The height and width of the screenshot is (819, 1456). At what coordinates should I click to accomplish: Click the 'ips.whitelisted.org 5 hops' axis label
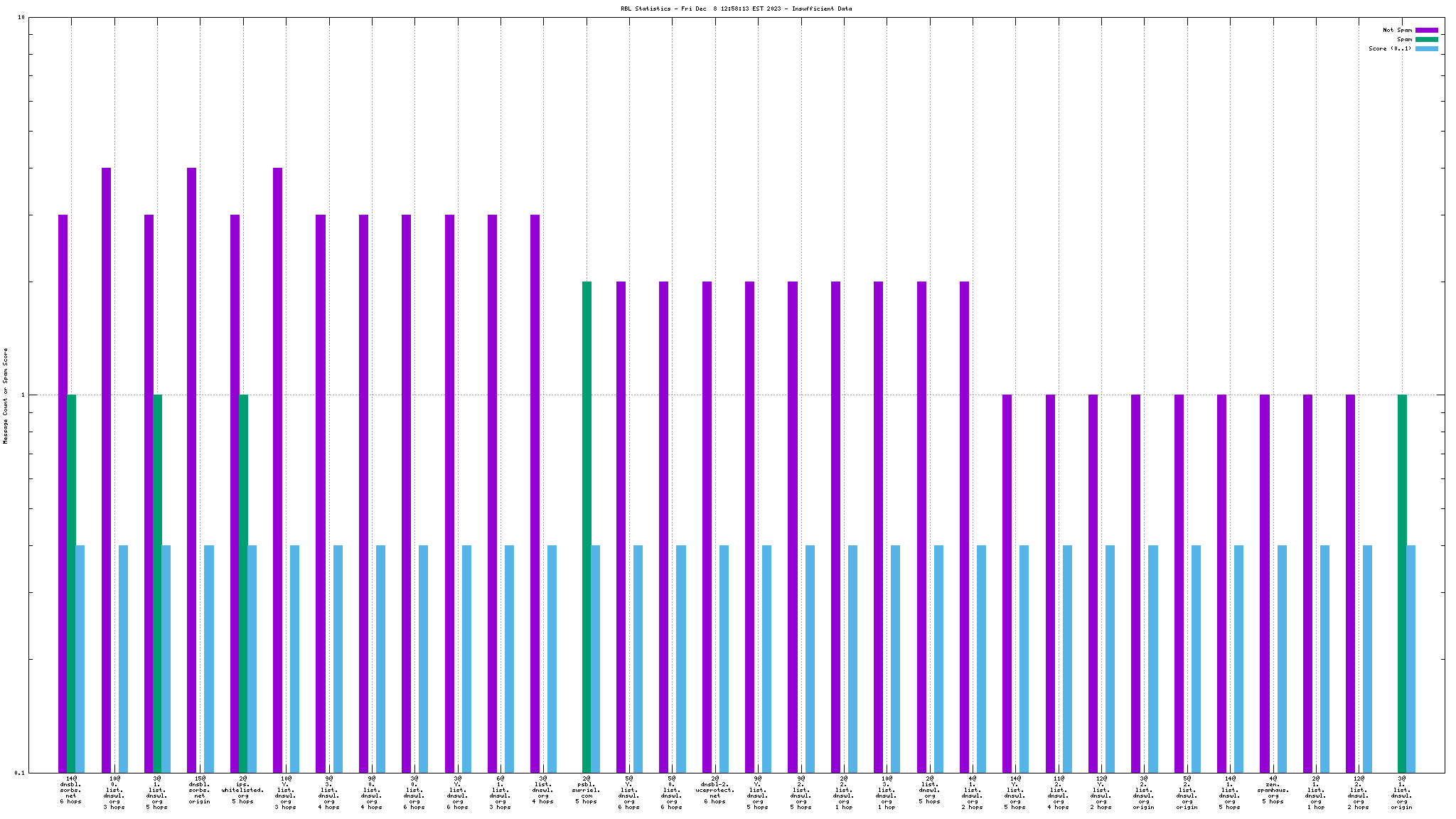click(242, 790)
